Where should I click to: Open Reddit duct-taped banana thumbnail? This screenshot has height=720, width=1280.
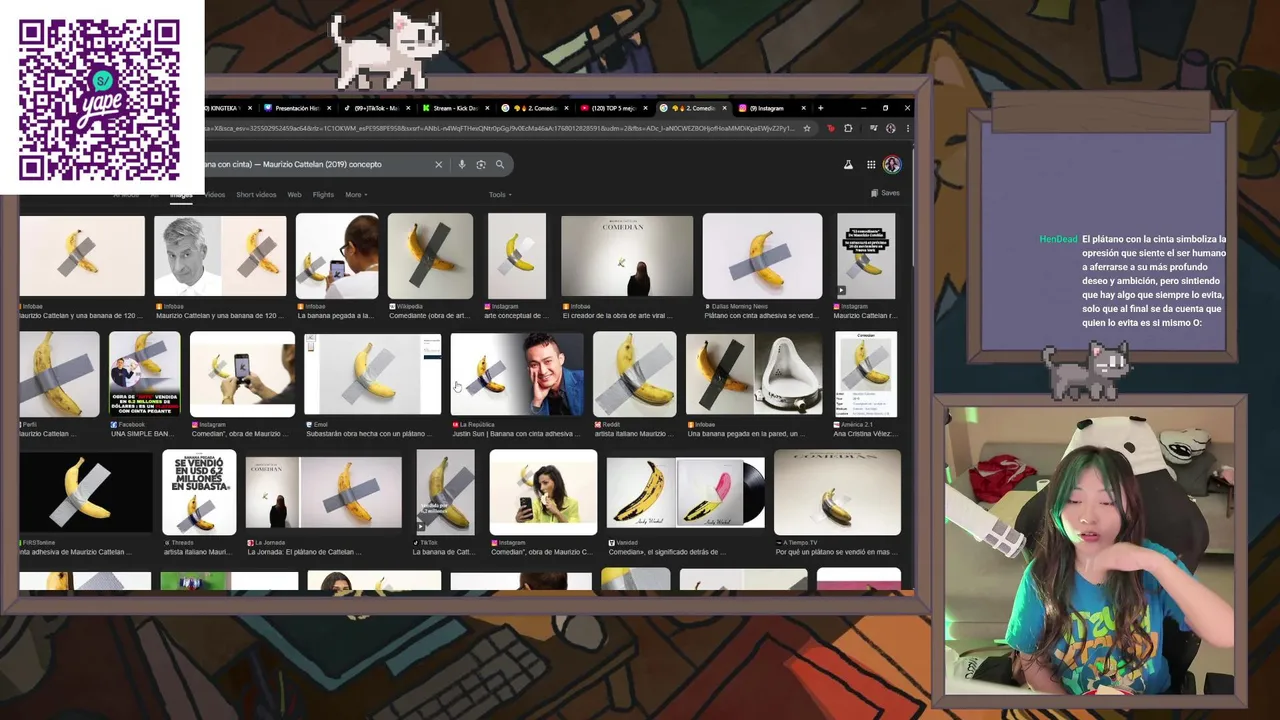[x=635, y=374]
